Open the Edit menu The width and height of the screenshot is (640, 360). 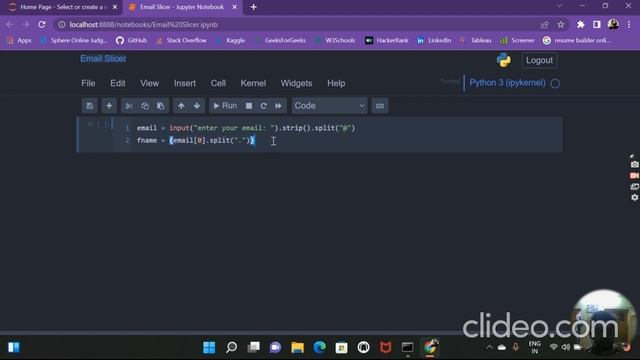pos(118,83)
